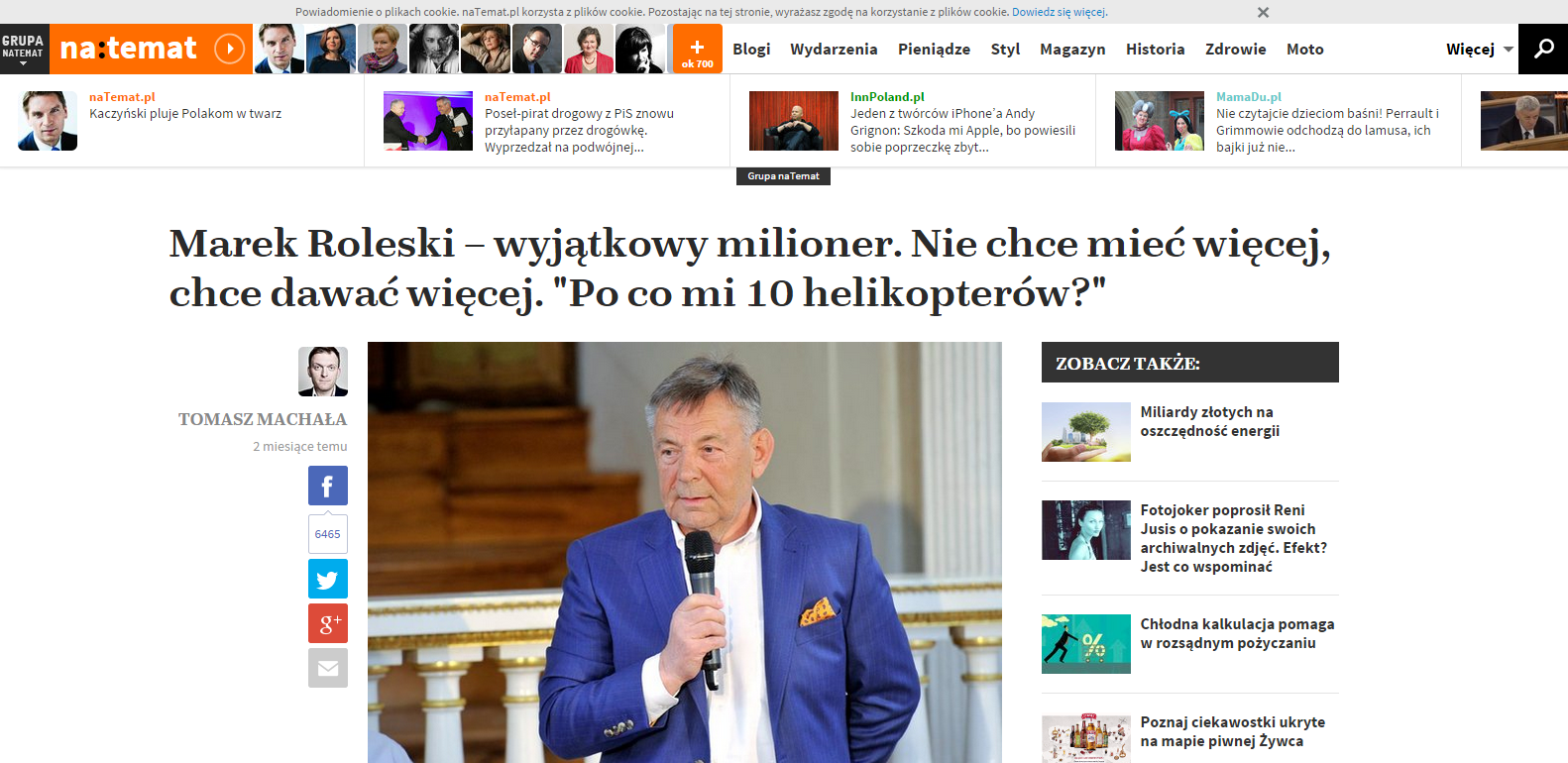The width and height of the screenshot is (1568, 763).
Task: Open 'Kaczyński pluje Polakom w twarz' headline
Action: coord(185,113)
